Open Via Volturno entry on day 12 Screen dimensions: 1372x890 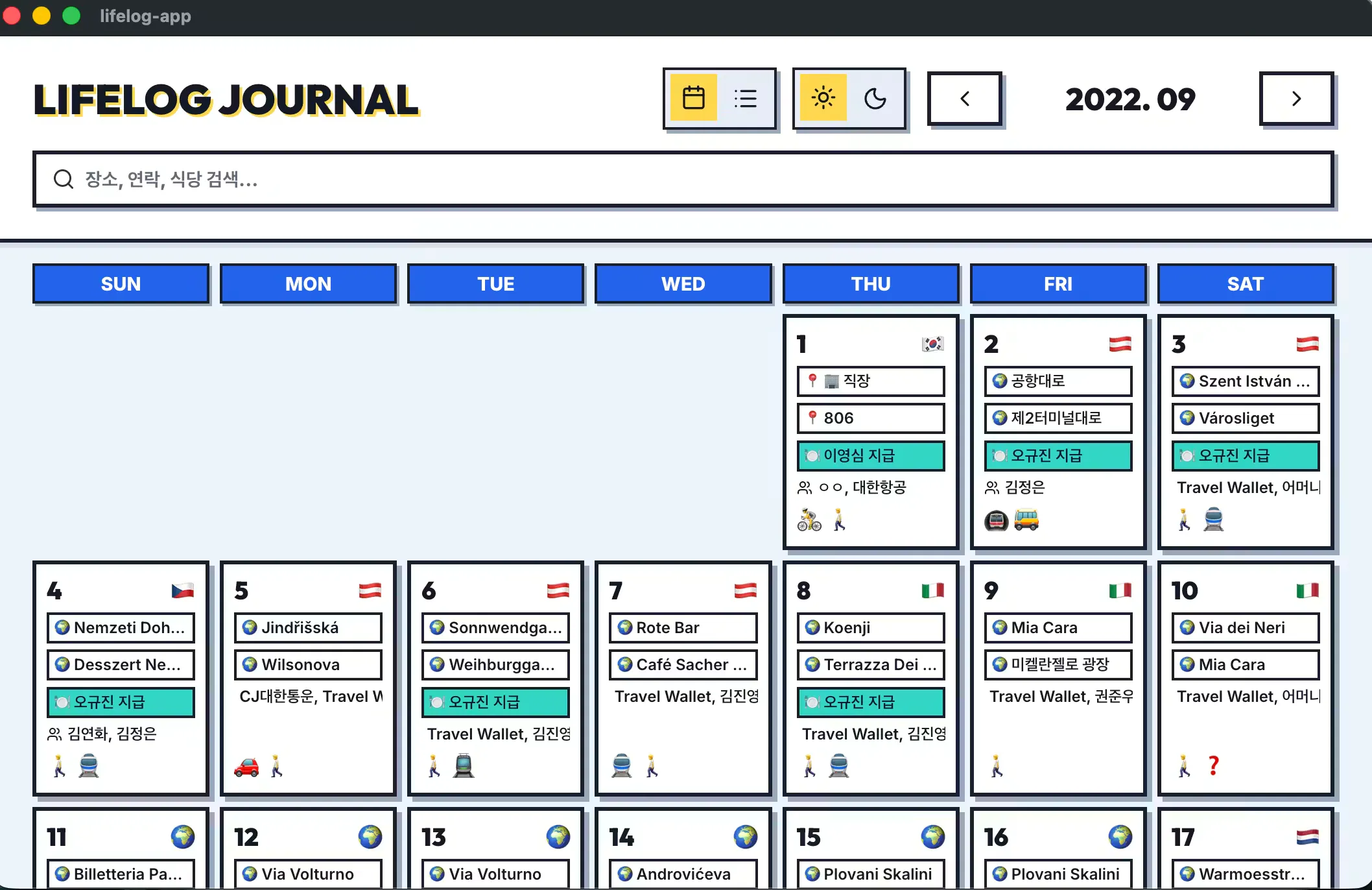308,874
